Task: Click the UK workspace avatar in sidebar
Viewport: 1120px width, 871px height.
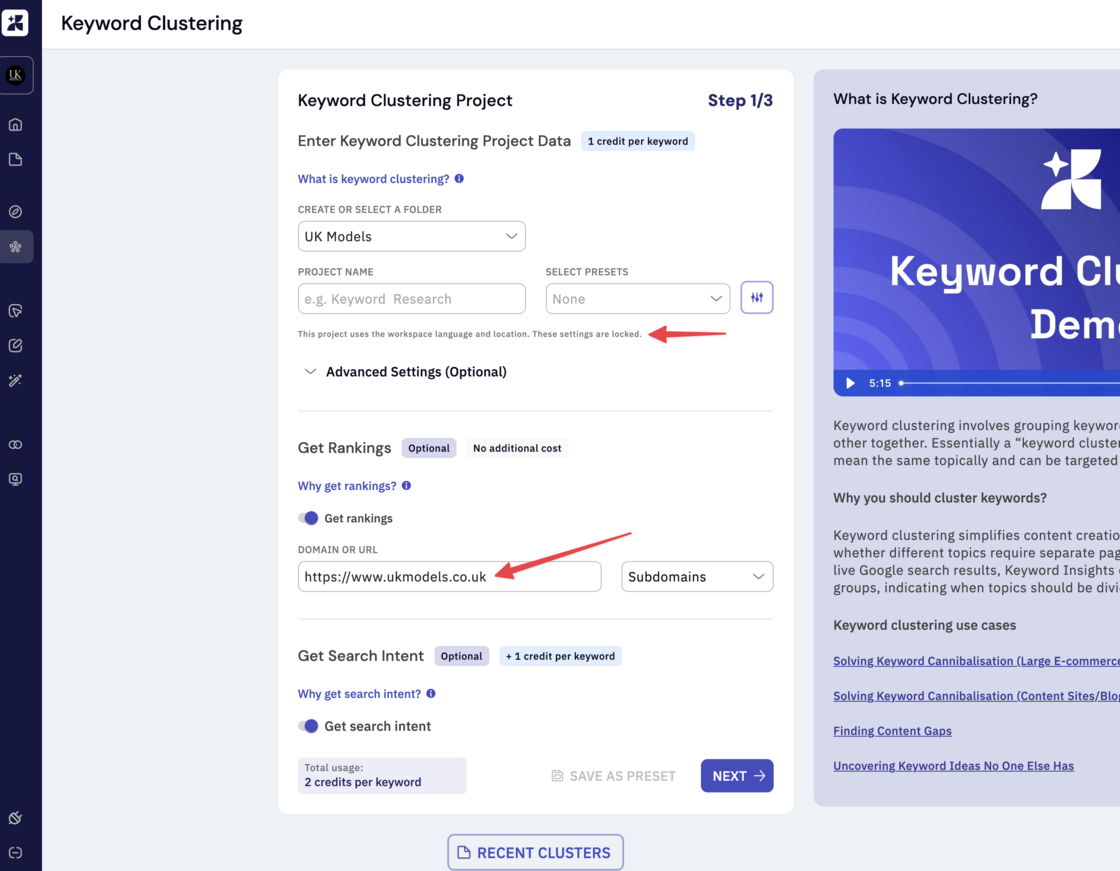Action: 16,75
